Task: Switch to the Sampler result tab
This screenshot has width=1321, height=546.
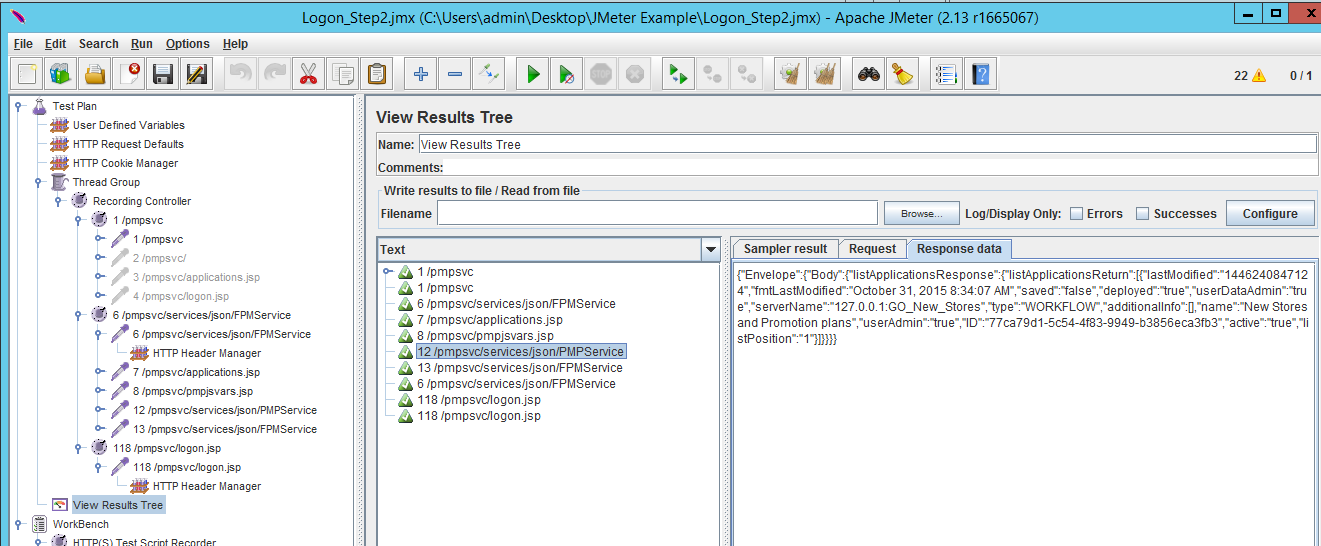Action: click(x=785, y=249)
